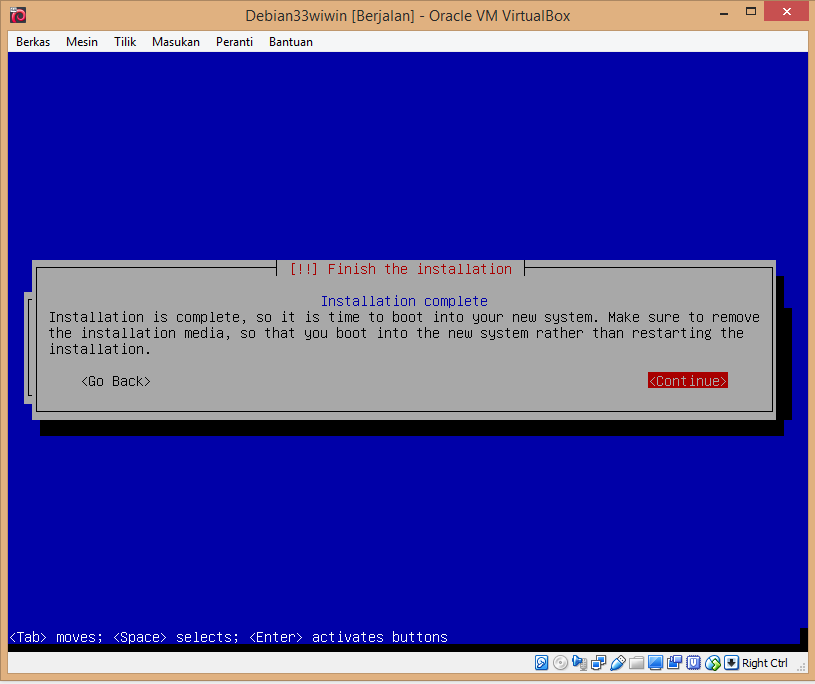Click the network adapter status icon
Screen dimensions: 815x684
coord(598,663)
